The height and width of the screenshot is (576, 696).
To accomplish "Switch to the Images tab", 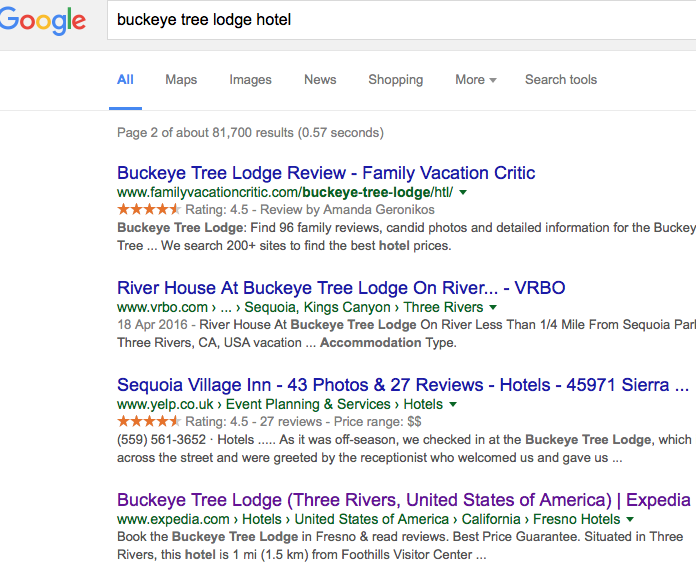I will click(x=250, y=80).
